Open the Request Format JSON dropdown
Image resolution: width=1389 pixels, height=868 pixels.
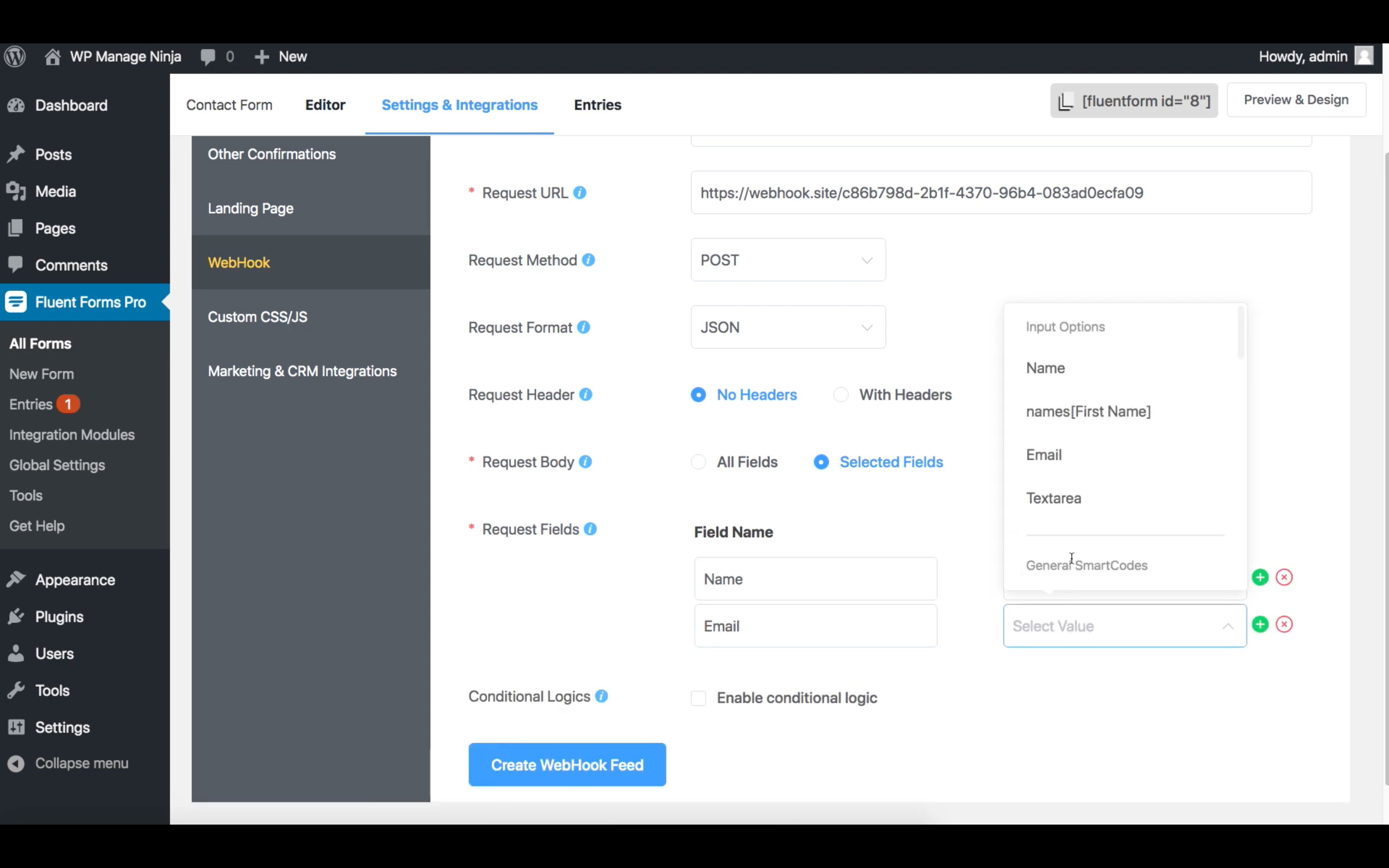click(x=788, y=327)
